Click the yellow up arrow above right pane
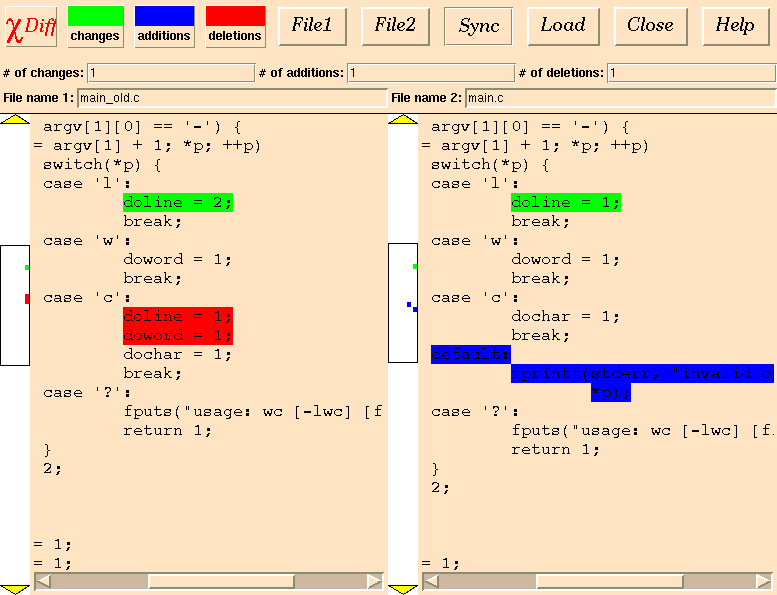777x595 pixels. point(403,119)
